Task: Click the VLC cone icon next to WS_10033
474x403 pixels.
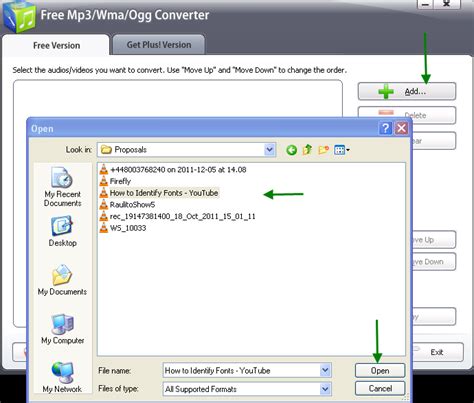Action: 104,228
